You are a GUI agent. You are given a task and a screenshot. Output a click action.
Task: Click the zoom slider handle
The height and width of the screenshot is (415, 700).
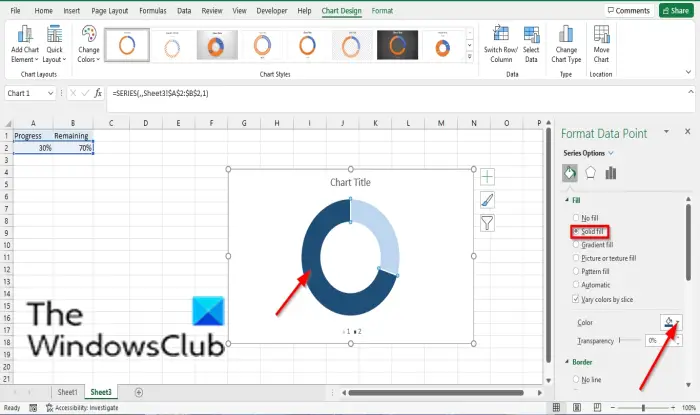tap(643, 407)
